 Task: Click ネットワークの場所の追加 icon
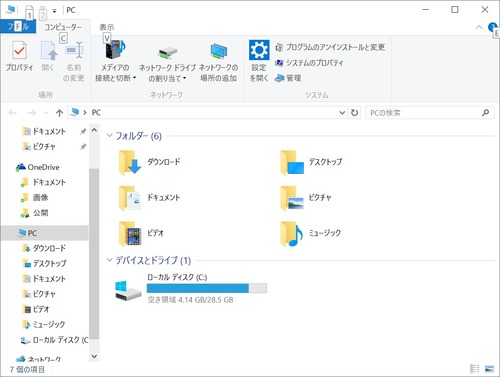coord(219,51)
